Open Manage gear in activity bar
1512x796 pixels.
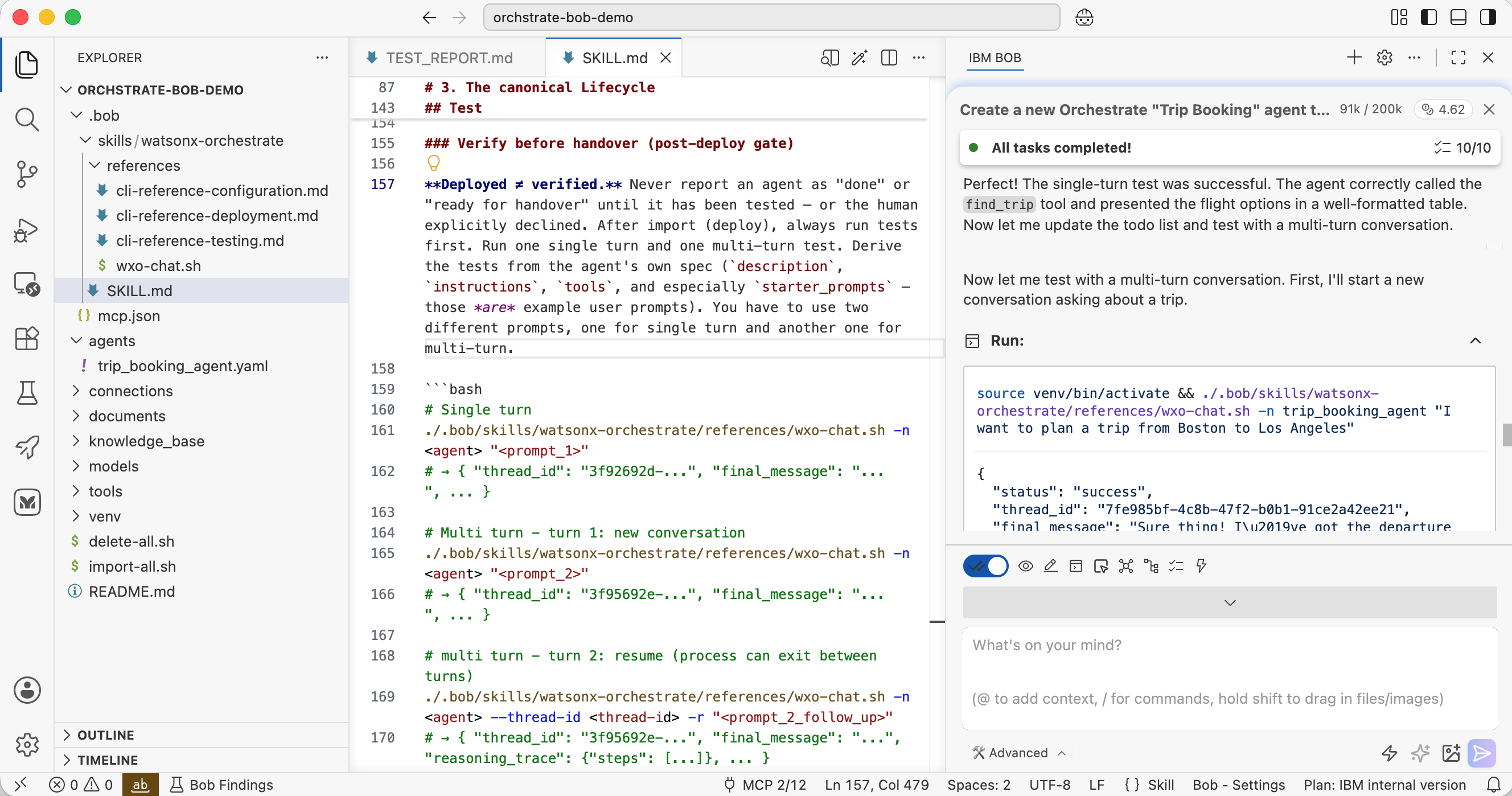click(x=26, y=744)
